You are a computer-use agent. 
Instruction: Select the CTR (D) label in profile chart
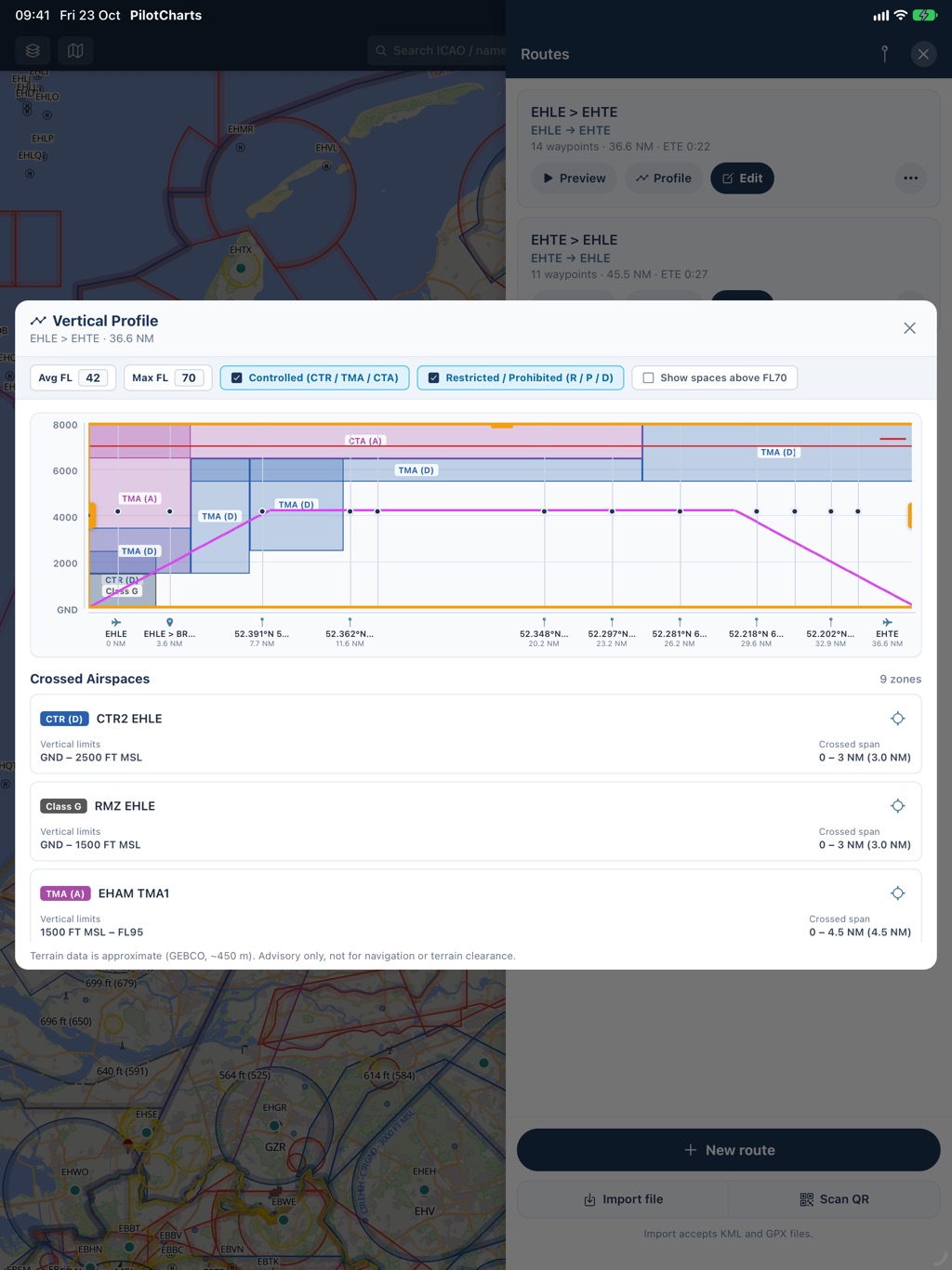tap(121, 580)
